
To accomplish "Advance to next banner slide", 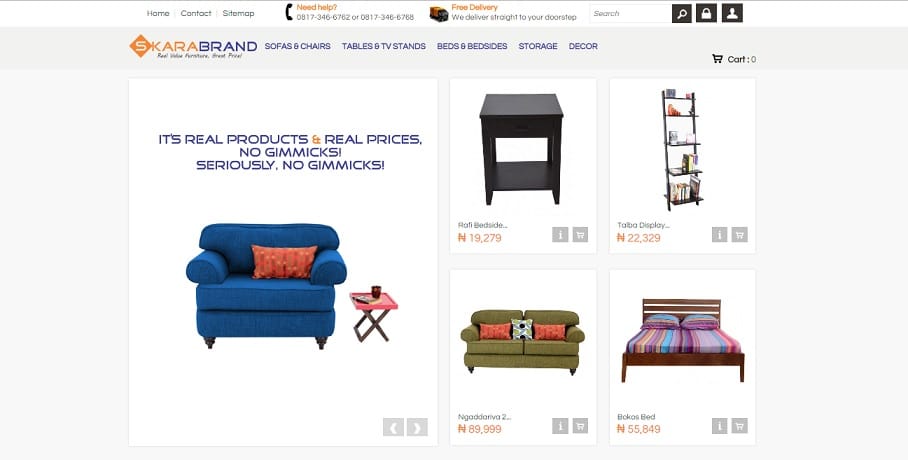I will [417, 427].
